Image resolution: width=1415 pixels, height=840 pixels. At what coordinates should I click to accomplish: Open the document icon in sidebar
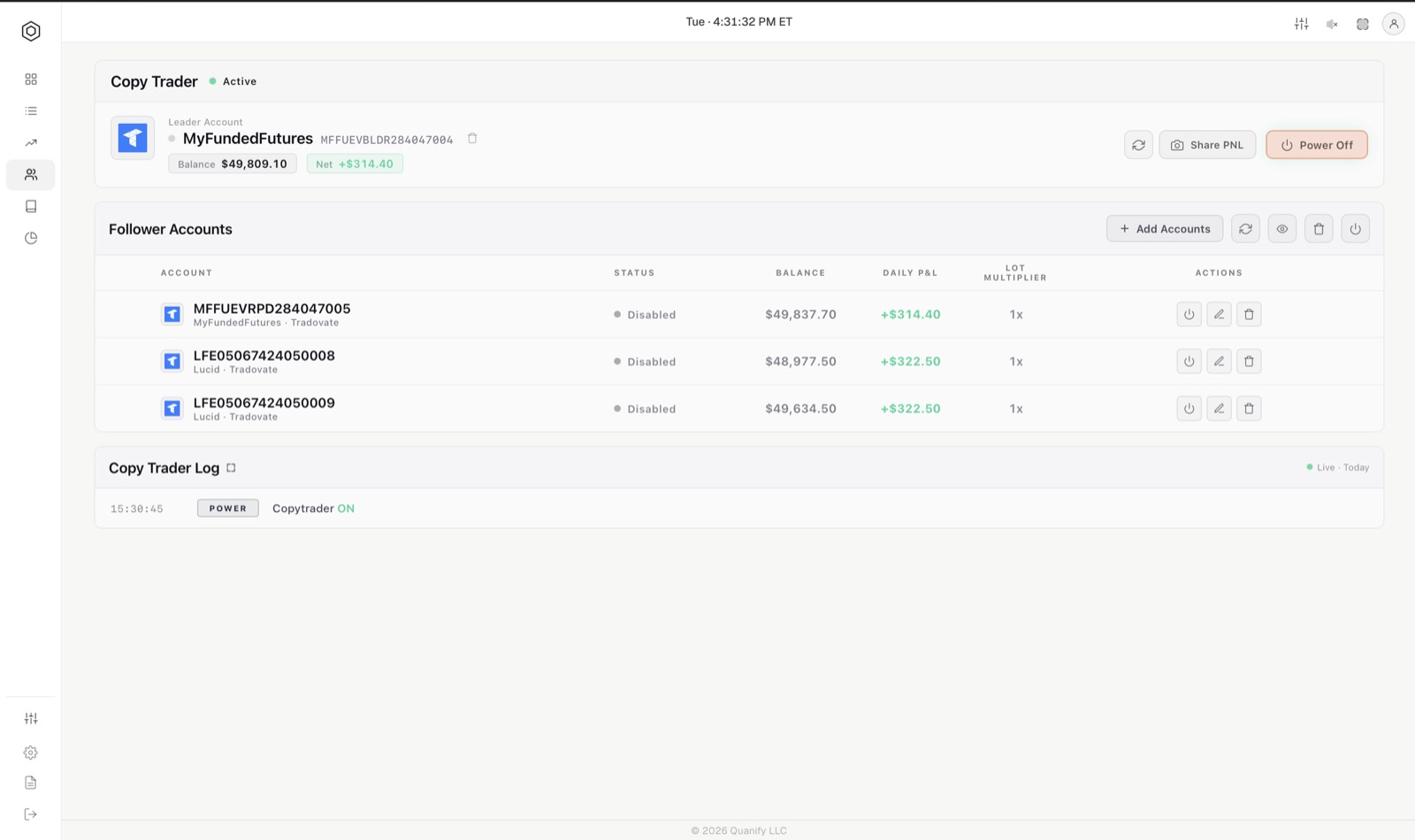click(31, 783)
